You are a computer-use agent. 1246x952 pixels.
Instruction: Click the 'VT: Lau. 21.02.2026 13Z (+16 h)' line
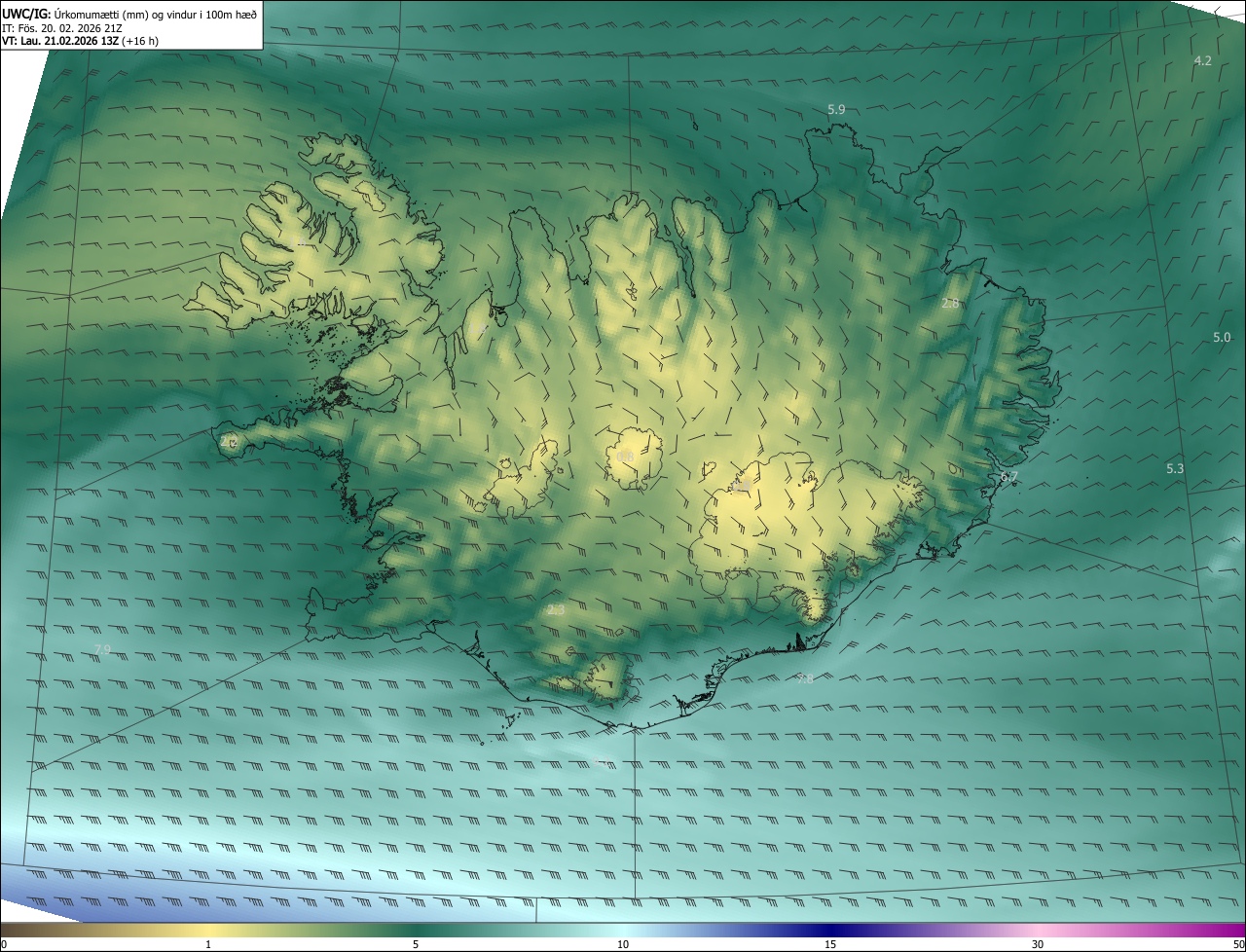81,42
